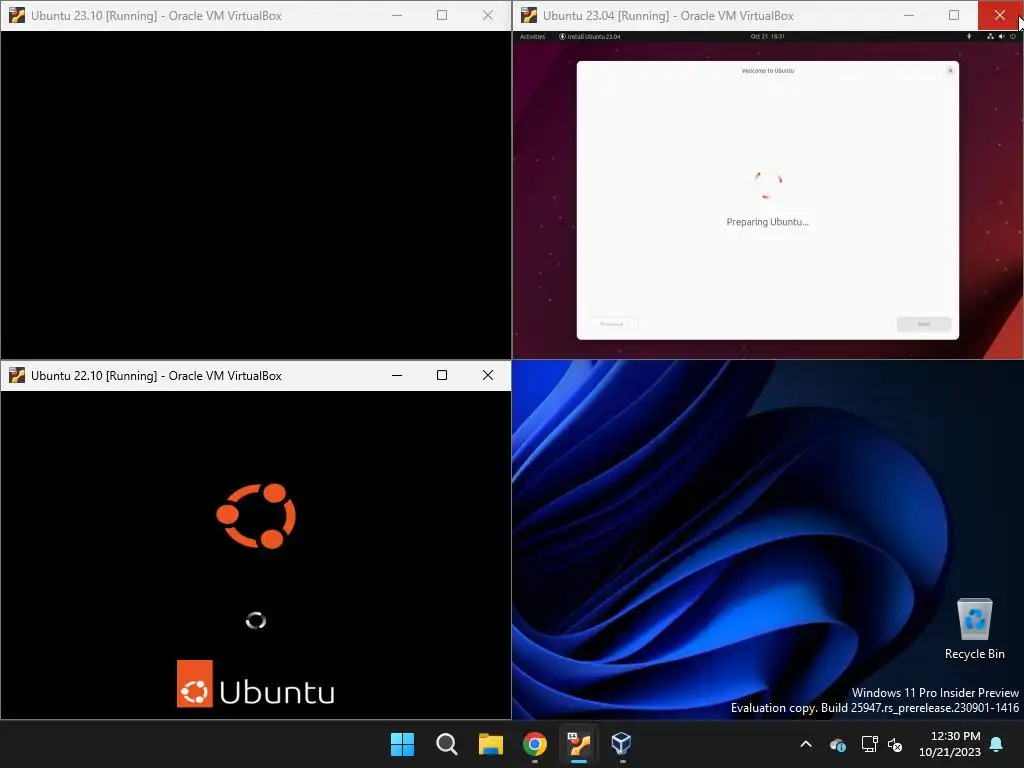Close the Ubuntu 23.04 VM window
Viewport: 1024px width, 768px height.
pyautogui.click(x=1000, y=15)
